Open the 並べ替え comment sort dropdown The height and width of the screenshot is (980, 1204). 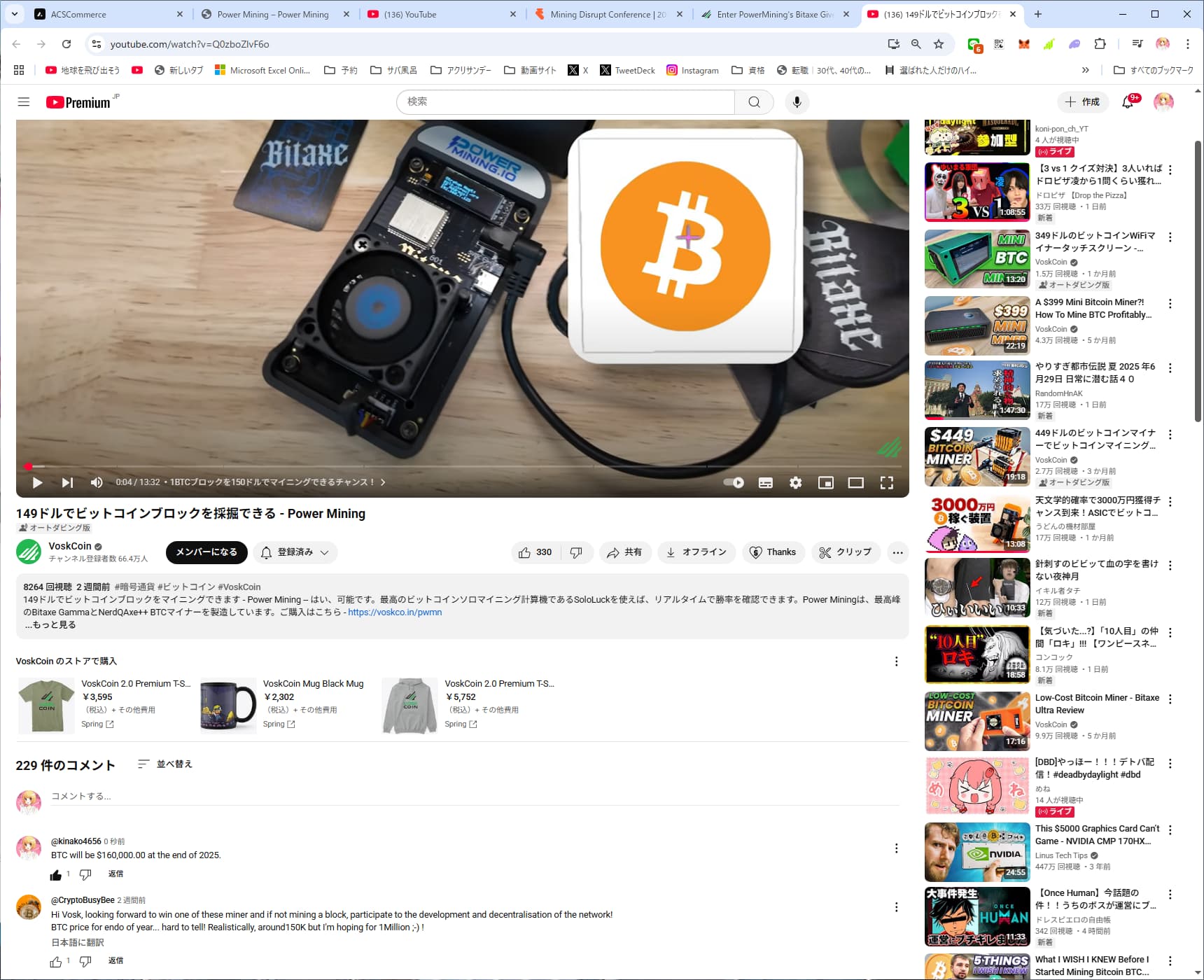165,764
